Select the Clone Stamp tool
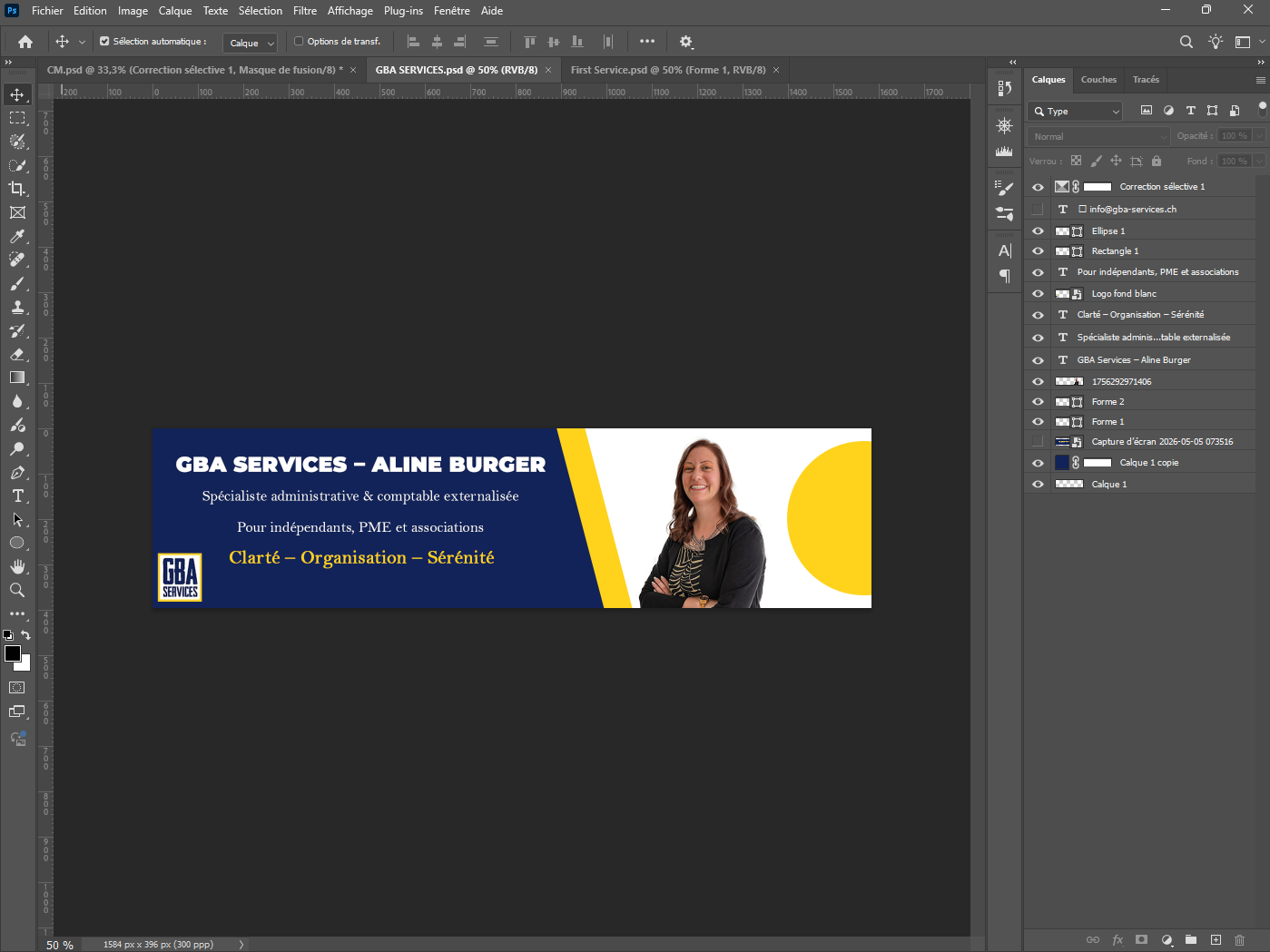 click(17, 307)
